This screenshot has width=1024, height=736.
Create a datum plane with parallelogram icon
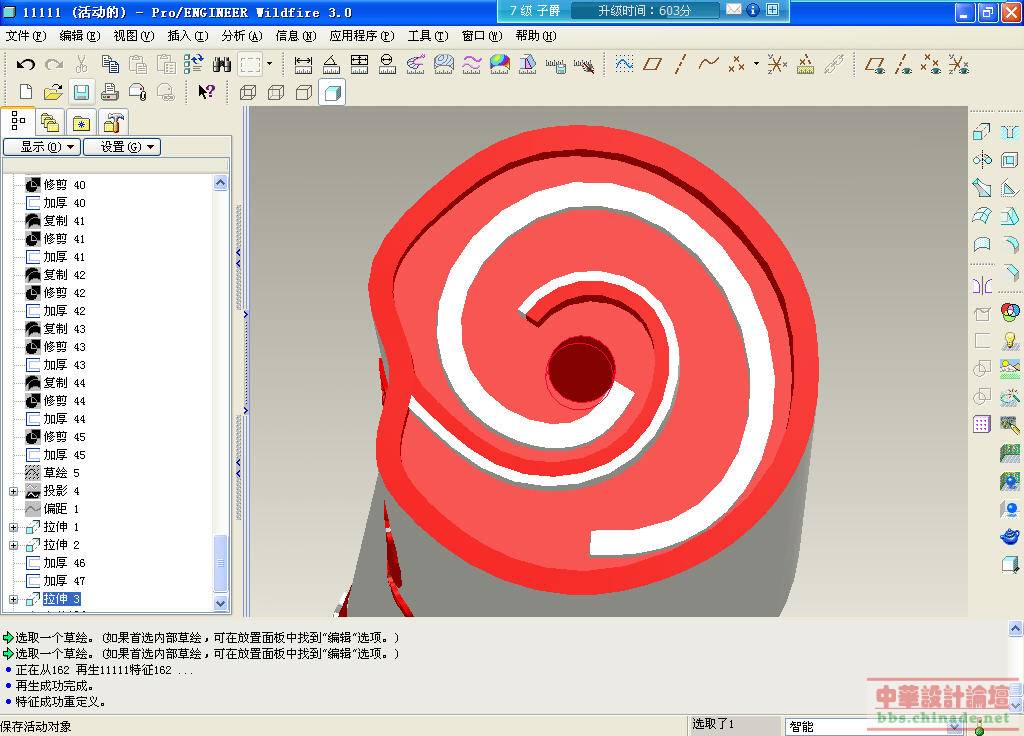click(x=652, y=64)
